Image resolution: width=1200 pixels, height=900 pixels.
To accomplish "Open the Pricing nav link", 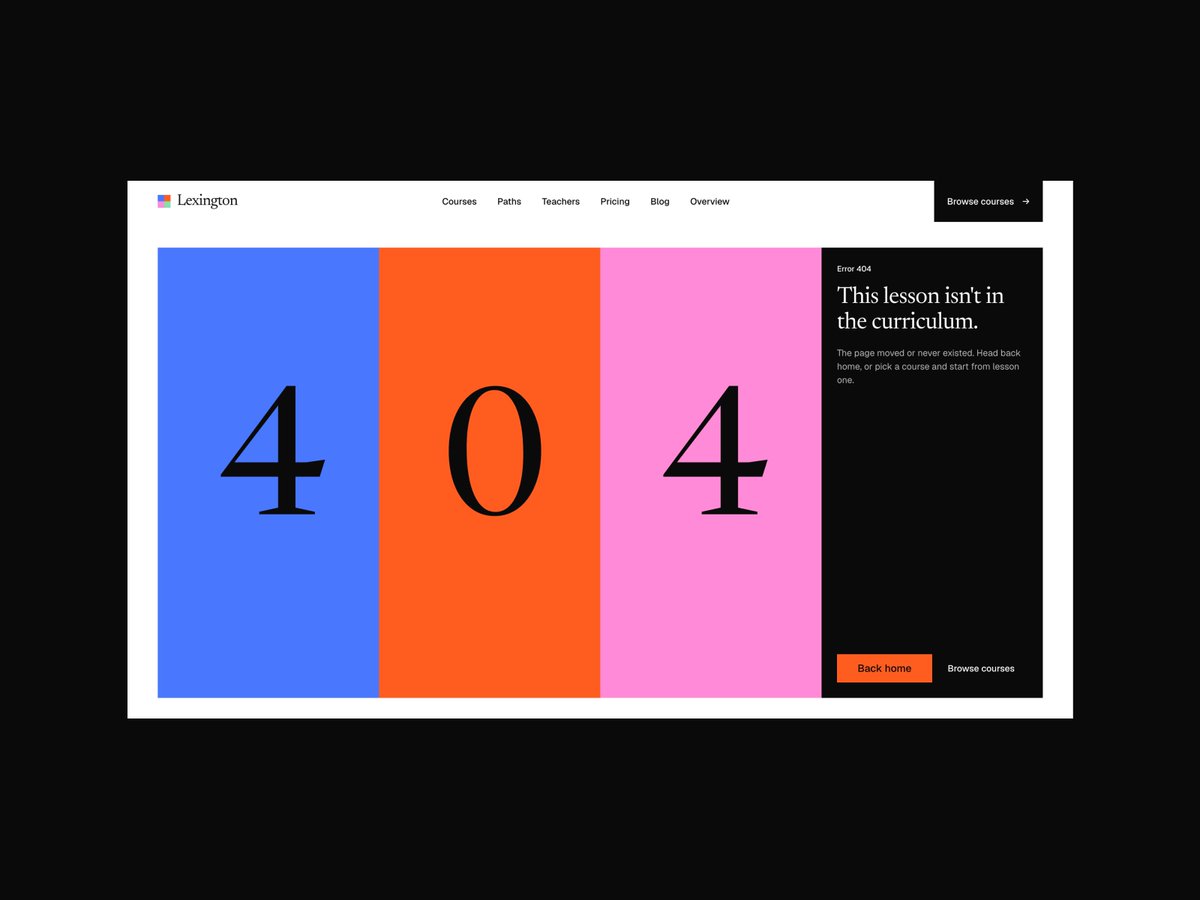I will 615,202.
